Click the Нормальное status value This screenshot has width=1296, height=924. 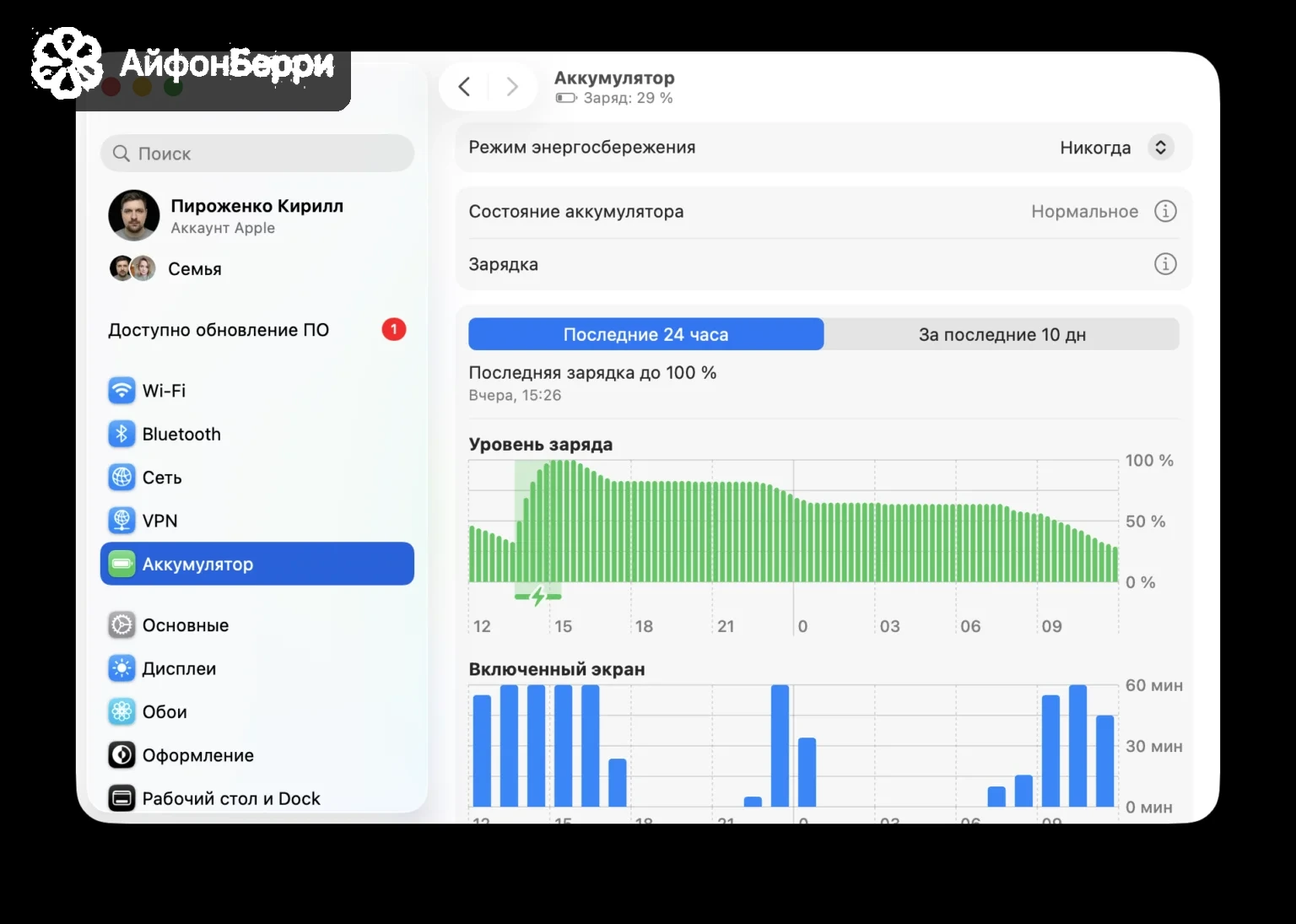tap(1085, 212)
